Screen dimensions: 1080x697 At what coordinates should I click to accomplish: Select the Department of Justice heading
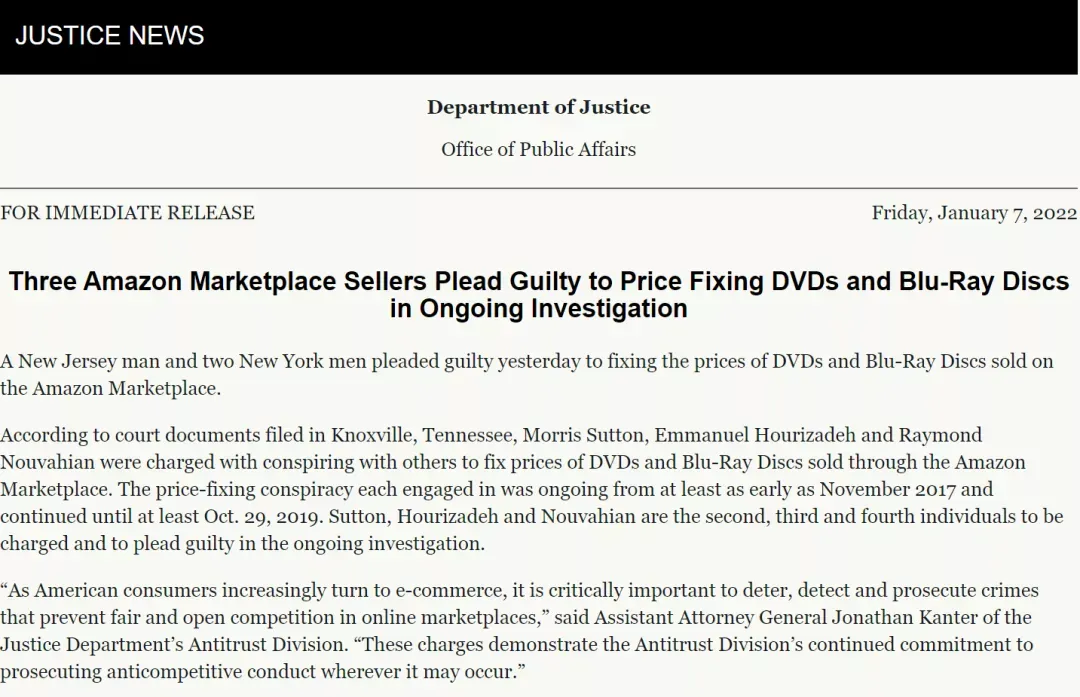point(539,107)
